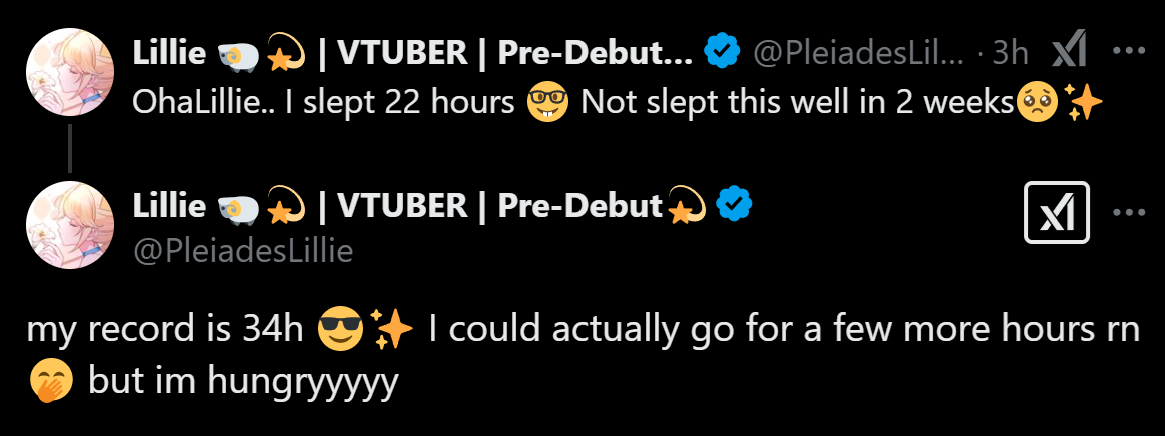This screenshot has width=1165, height=436.
Task: Click the sunglasses emoji in the reply
Action: 339,330
